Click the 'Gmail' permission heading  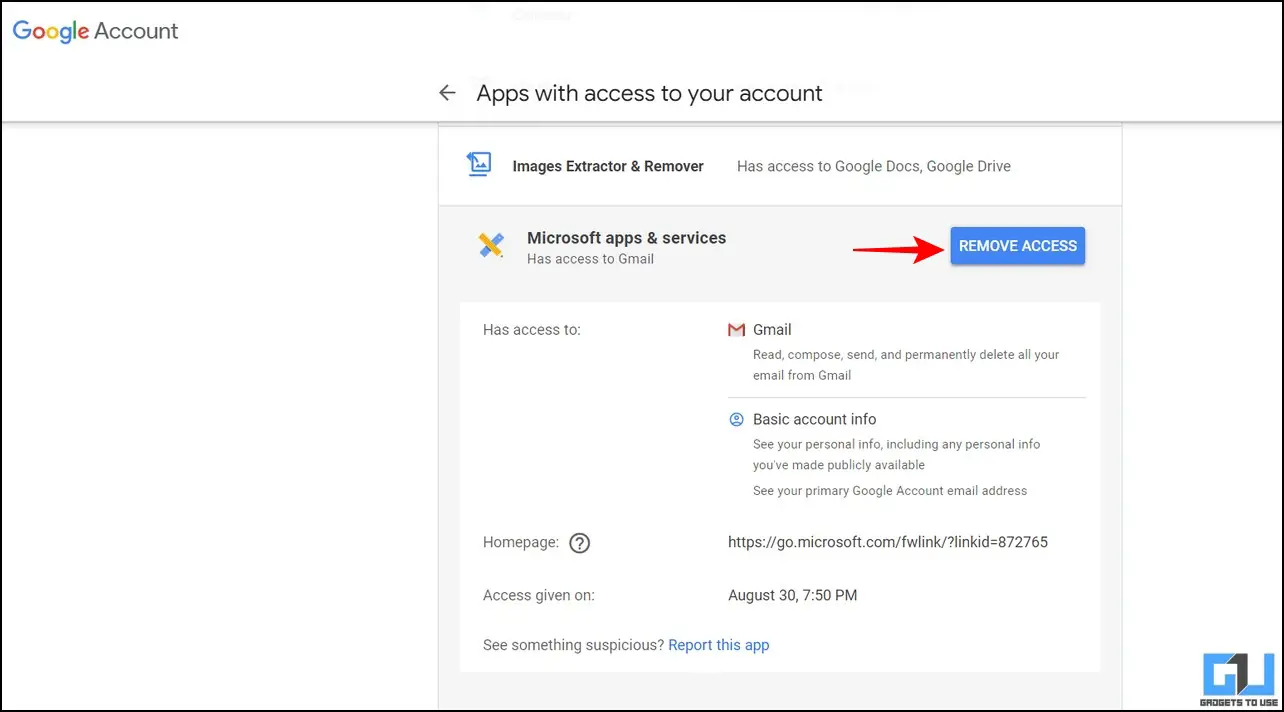coord(772,329)
